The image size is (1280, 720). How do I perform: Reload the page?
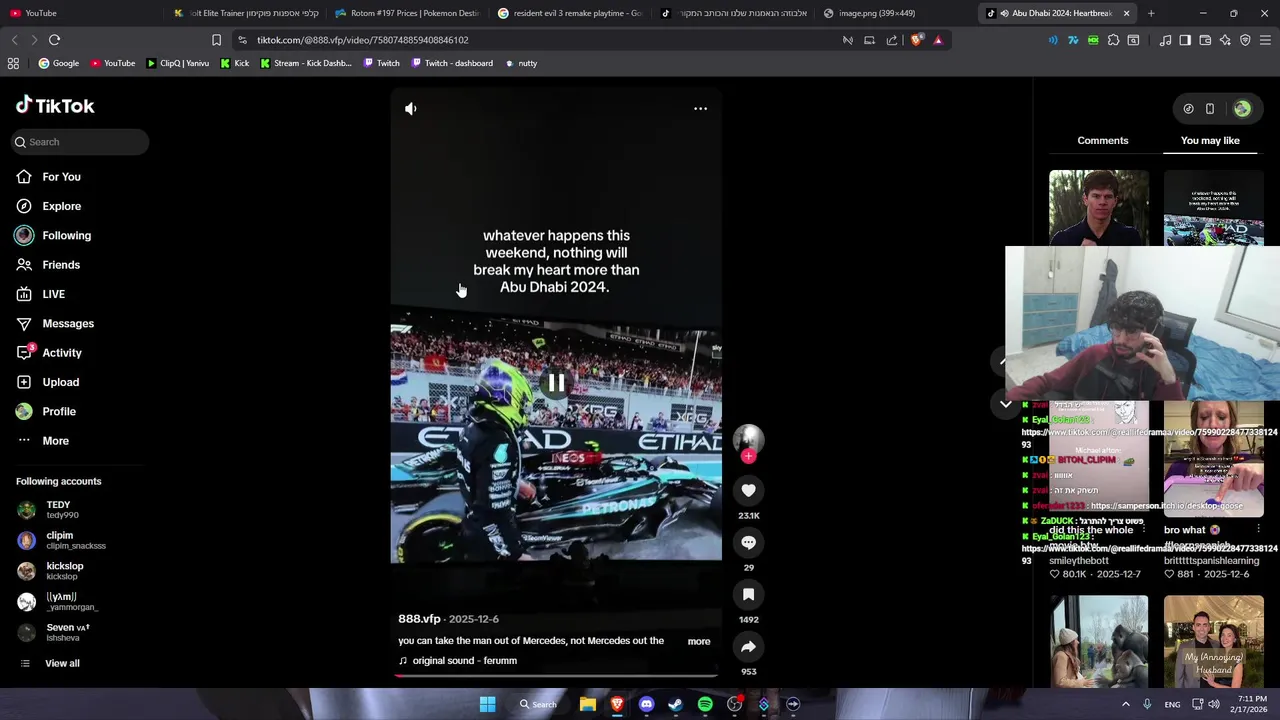point(54,40)
